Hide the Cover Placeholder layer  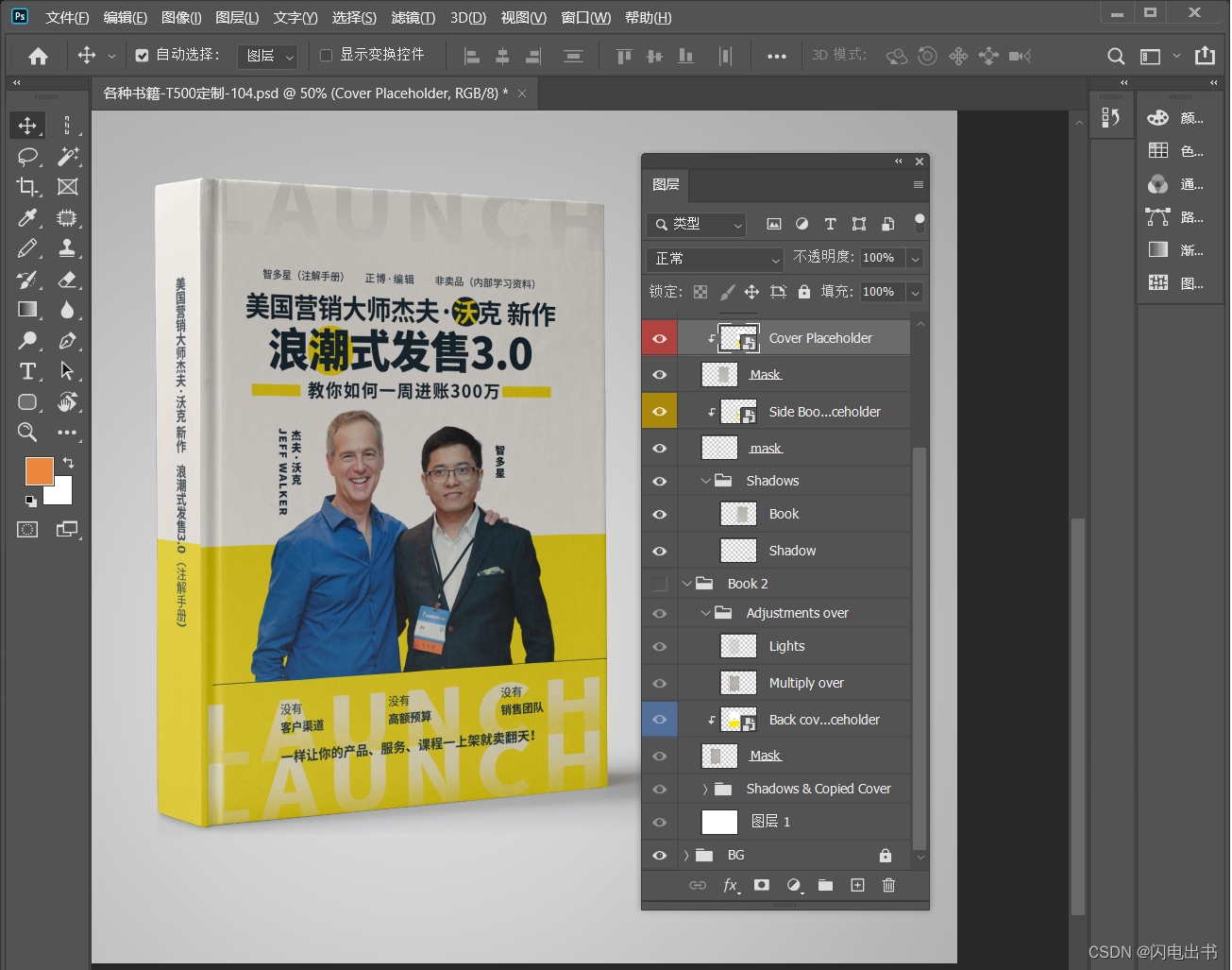(x=660, y=338)
